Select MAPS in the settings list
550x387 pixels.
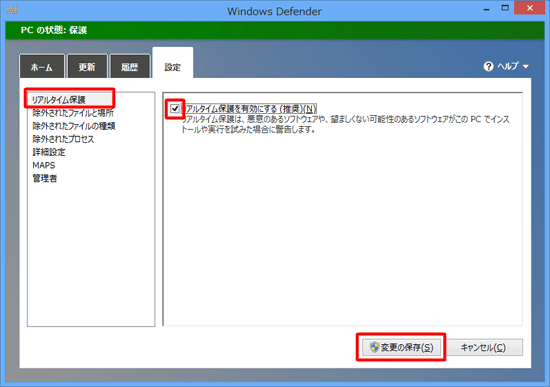coord(44,165)
